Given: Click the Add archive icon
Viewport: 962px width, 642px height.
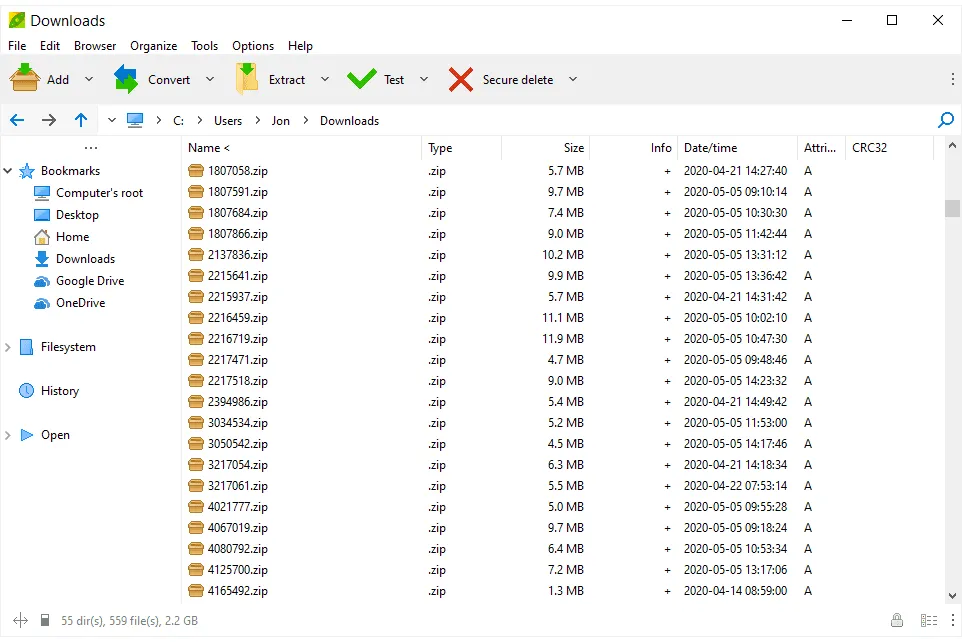Looking at the screenshot, I should click(25, 78).
